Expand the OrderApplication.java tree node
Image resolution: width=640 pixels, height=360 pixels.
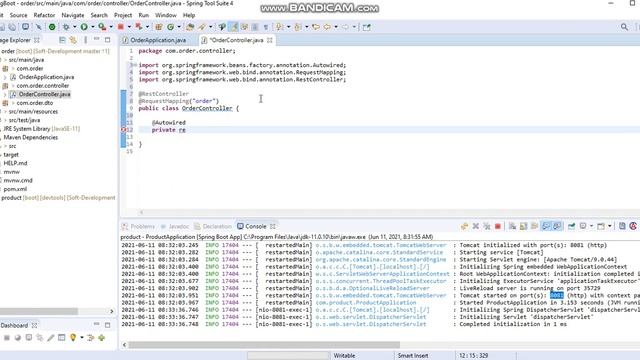click(x=5, y=77)
